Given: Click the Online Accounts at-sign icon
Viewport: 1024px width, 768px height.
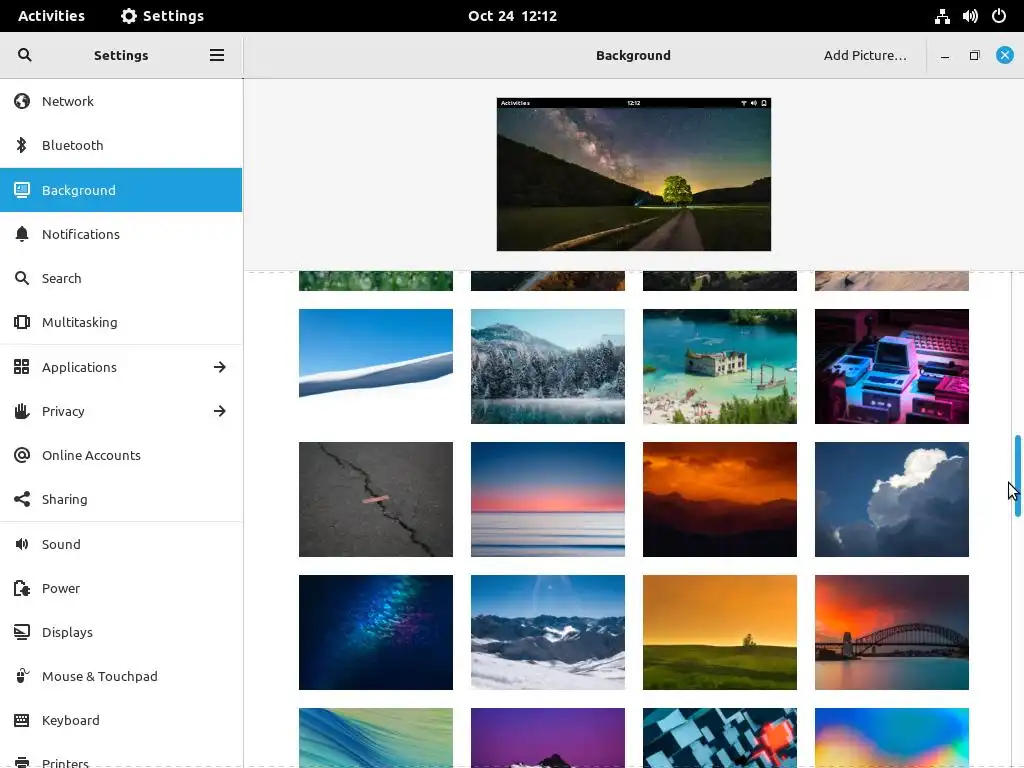Looking at the screenshot, I should pyautogui.click(x=22, y=455).
